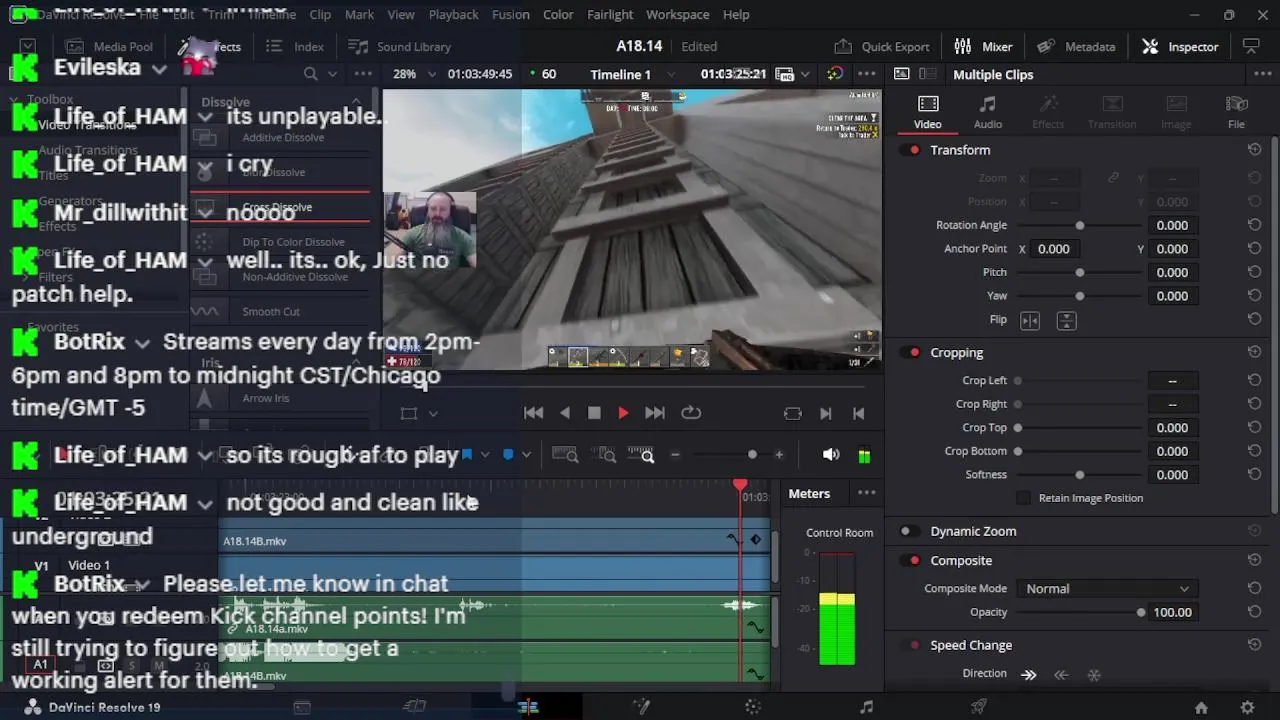This screenshot has height=720, width=1280.
Task: Open the Deliver page rocket icon
Action: pyautogui.click(x=979, y=707)
